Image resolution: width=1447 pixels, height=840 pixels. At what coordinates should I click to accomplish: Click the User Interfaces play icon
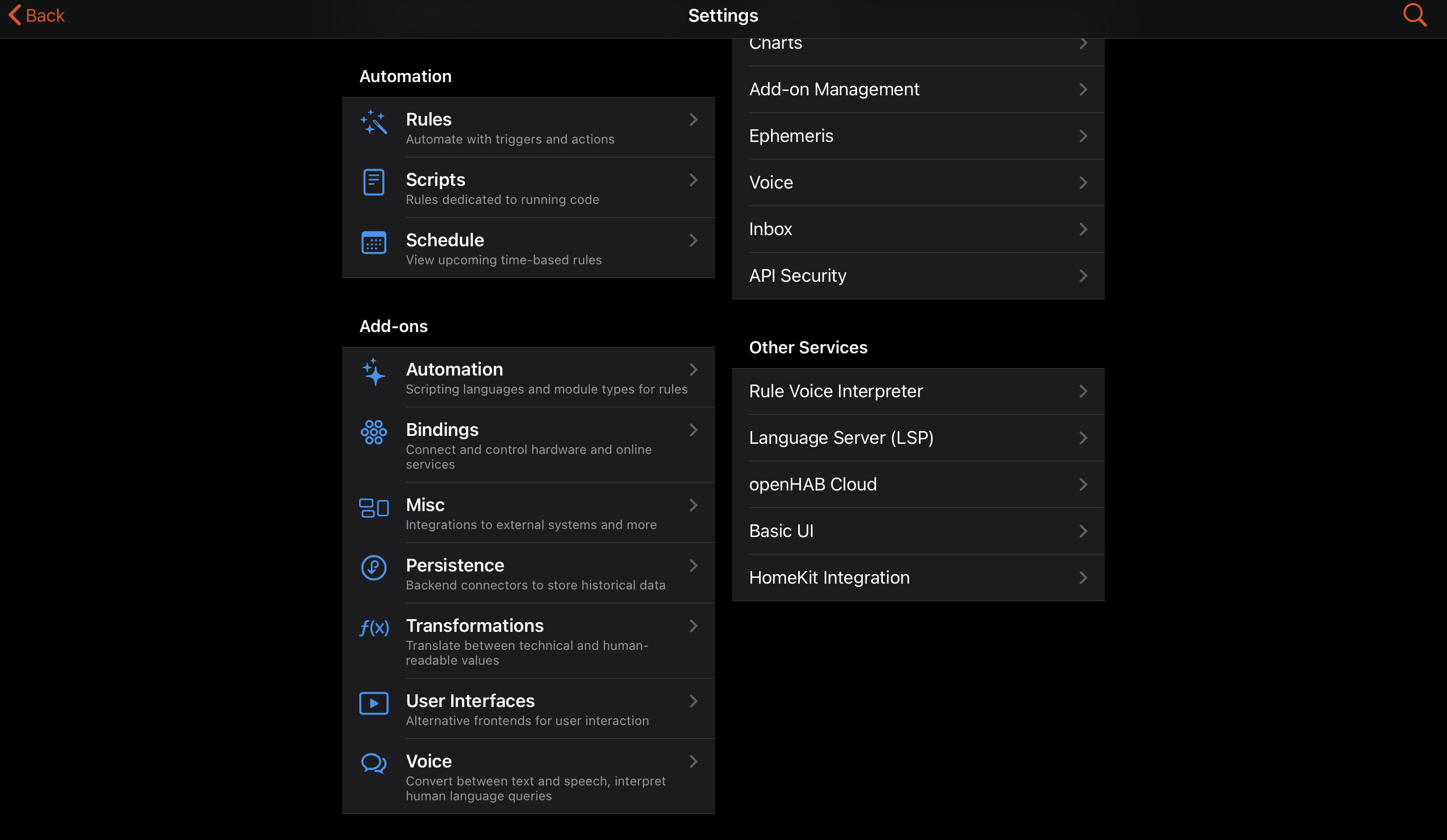[373, 703]
